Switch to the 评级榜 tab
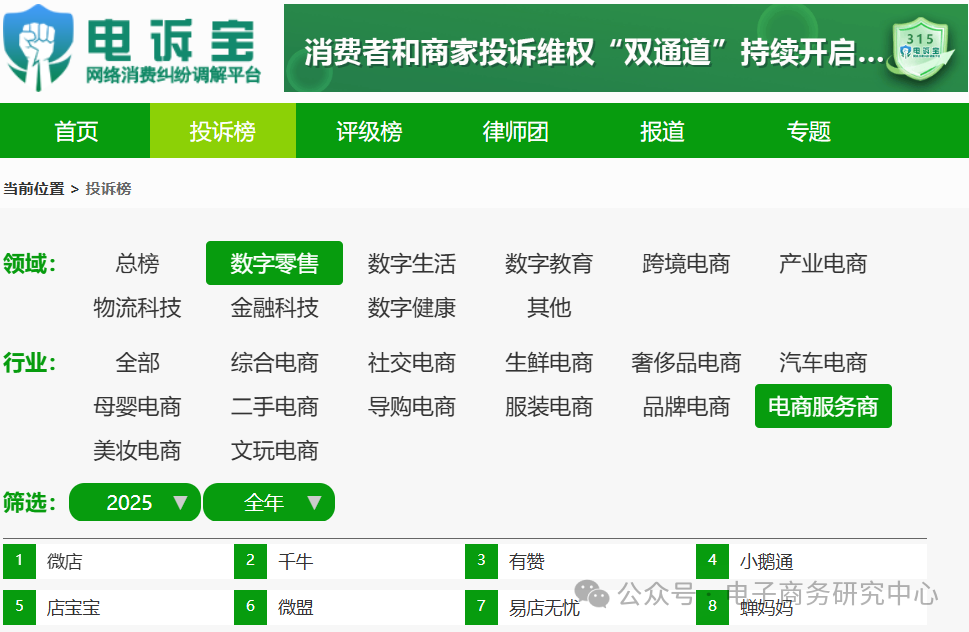Image resolution: width=969 pixels, height=632 pixels. pos(368,130)
